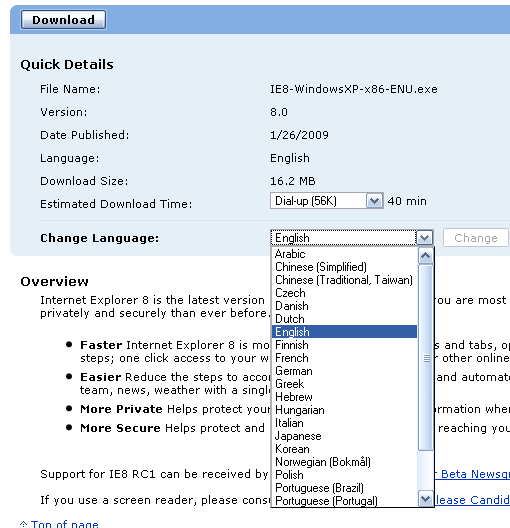Pick Italian in the dropdown list
Screen dimensions: 510x528
[x=344, y=423]
